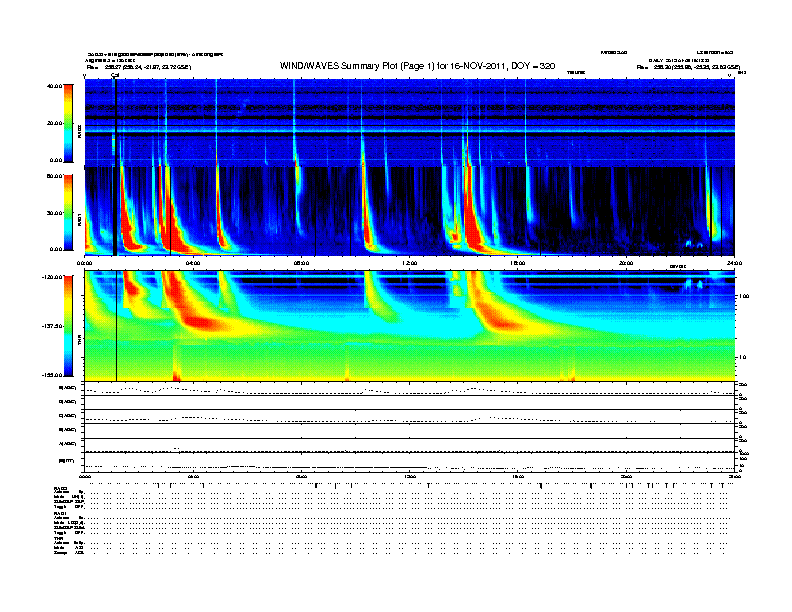
Task: Click the TNR status block heading
Action: 58,539
